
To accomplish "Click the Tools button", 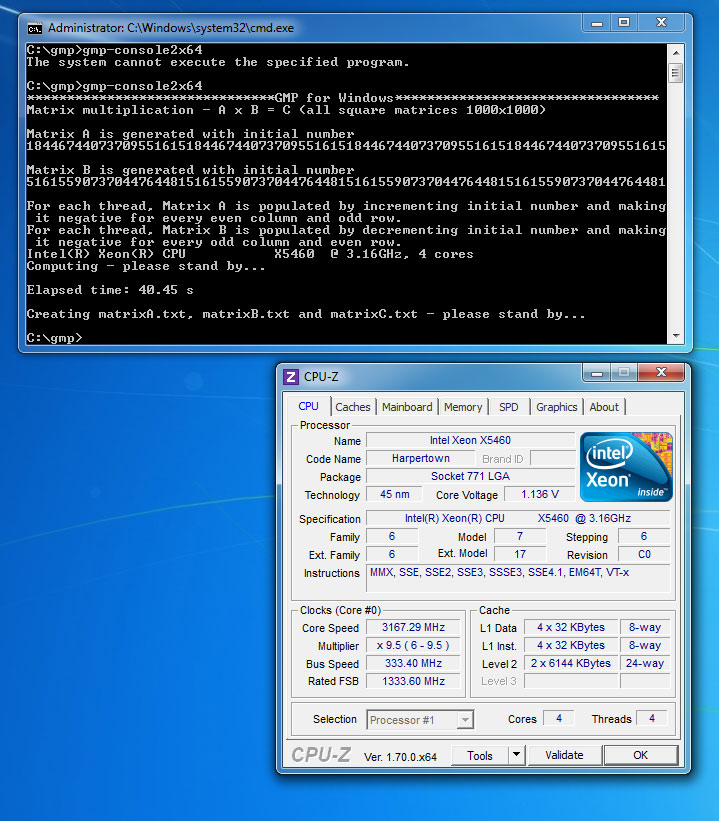I will point(480,755).
